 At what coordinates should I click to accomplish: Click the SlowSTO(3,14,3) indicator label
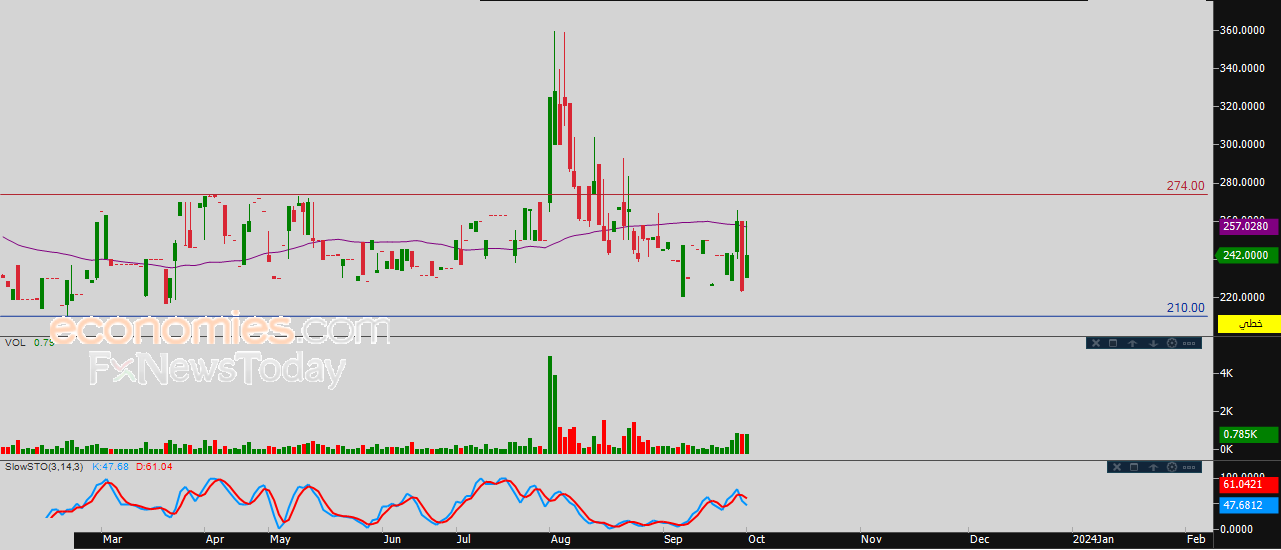click(46, 467)
